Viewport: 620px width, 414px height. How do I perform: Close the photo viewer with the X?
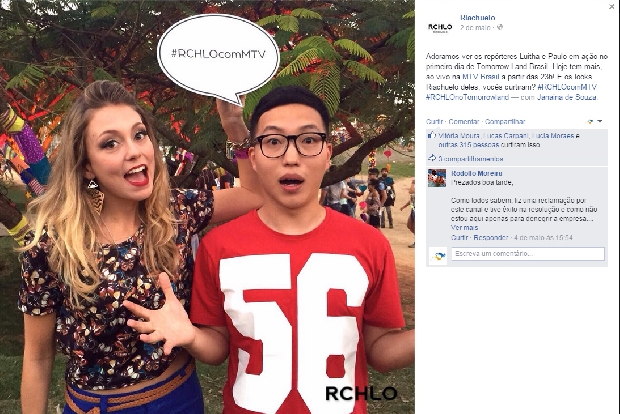pos(611,7)
